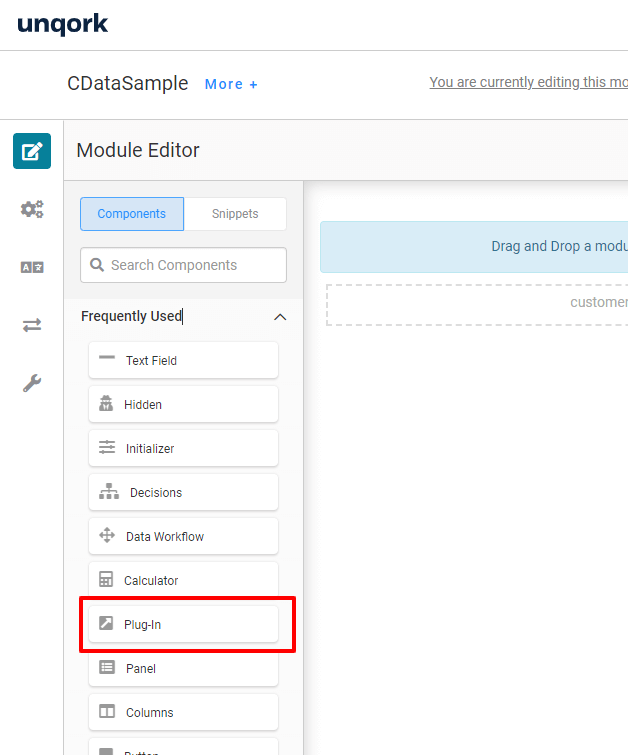Click the translation language icon in sidebar
This screenshot has width=628, height=755.
point(32,267)
